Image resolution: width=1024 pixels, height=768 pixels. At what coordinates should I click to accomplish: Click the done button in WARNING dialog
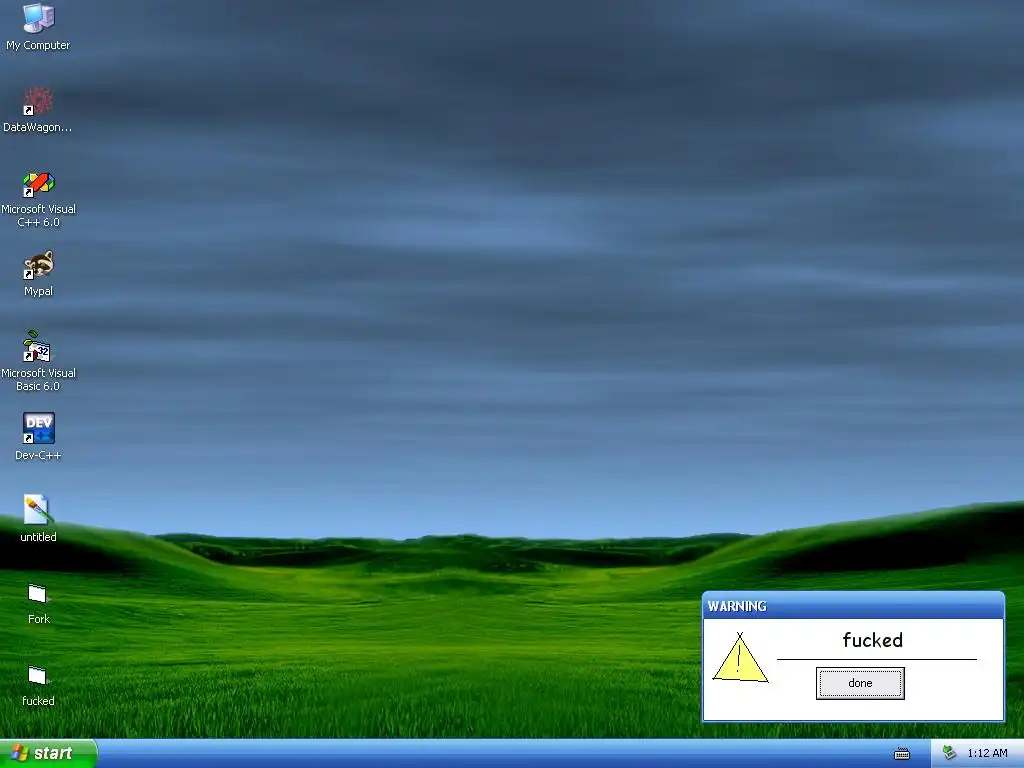860,683
